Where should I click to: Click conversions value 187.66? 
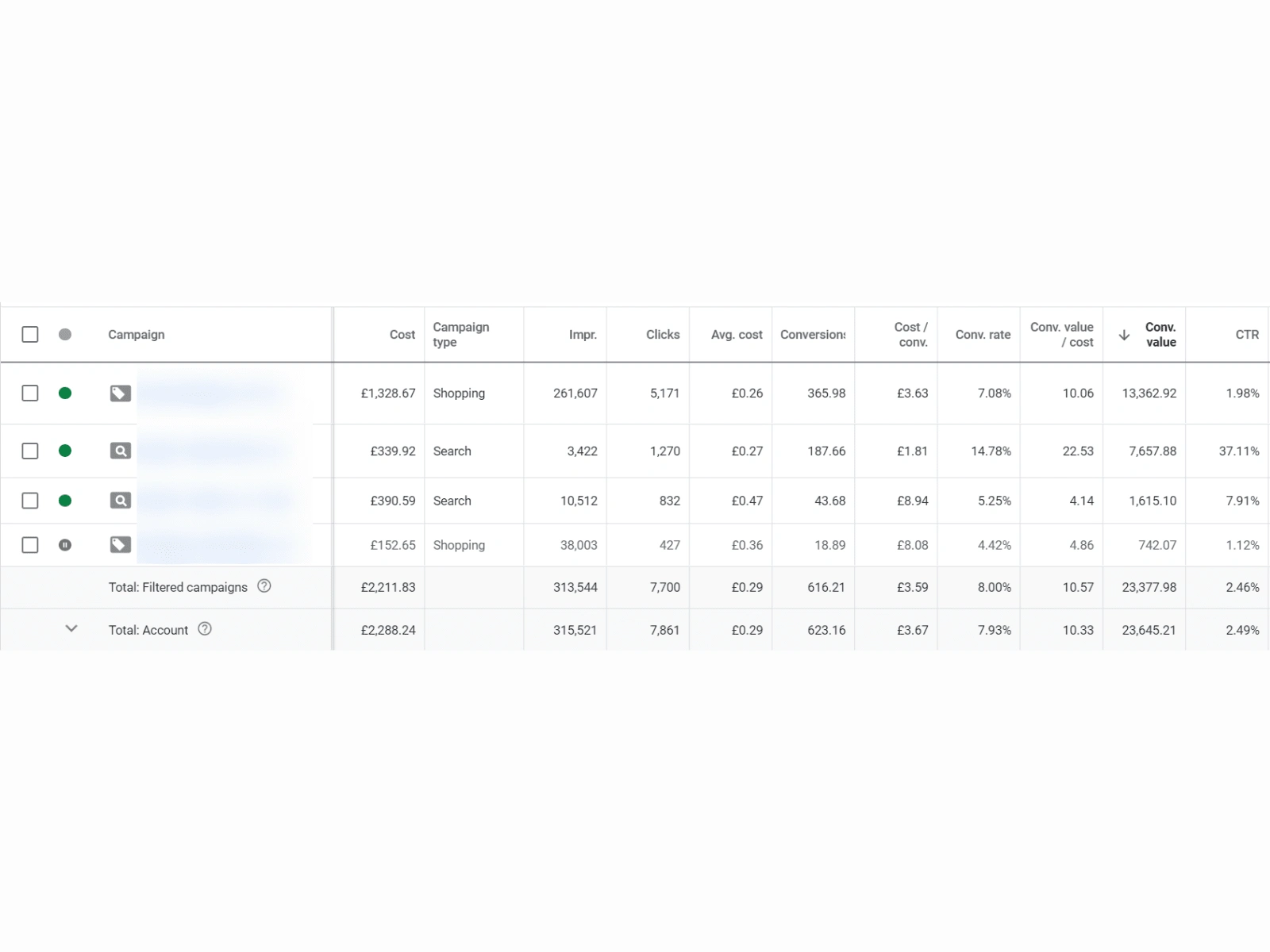[826, 451]
